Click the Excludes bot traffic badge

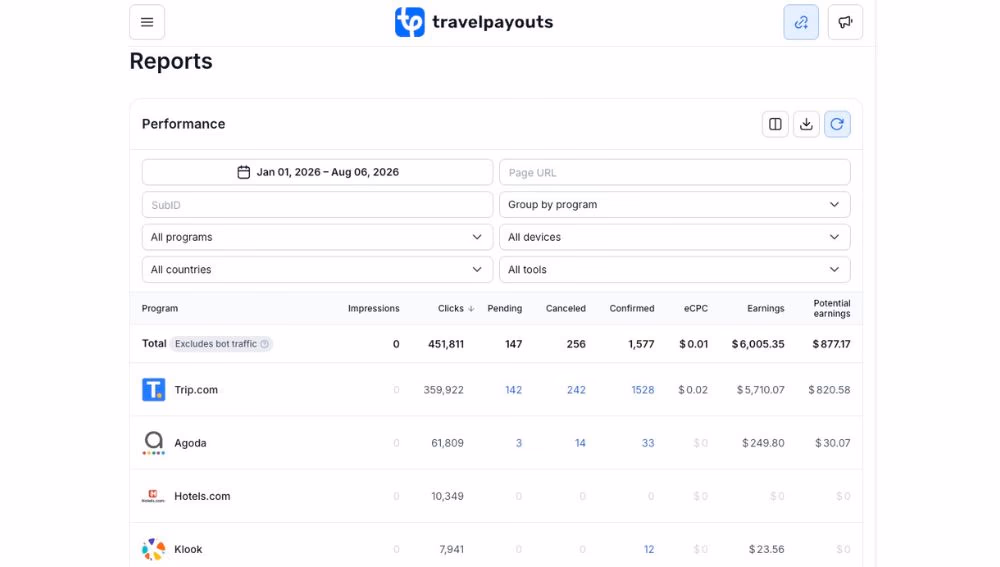(x=221, y=344)
